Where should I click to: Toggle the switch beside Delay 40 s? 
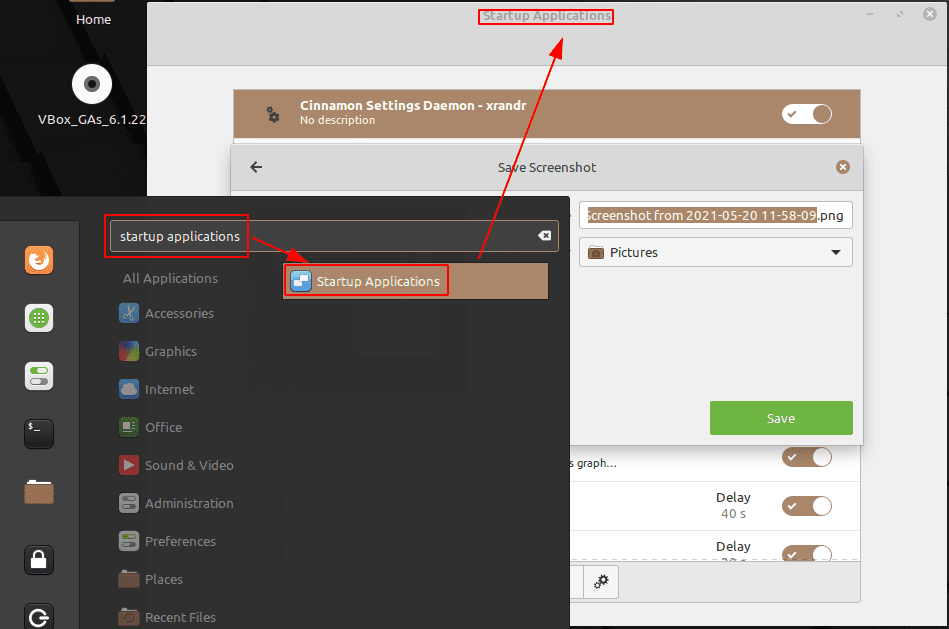pyautogui.click(x=807, y=506)
